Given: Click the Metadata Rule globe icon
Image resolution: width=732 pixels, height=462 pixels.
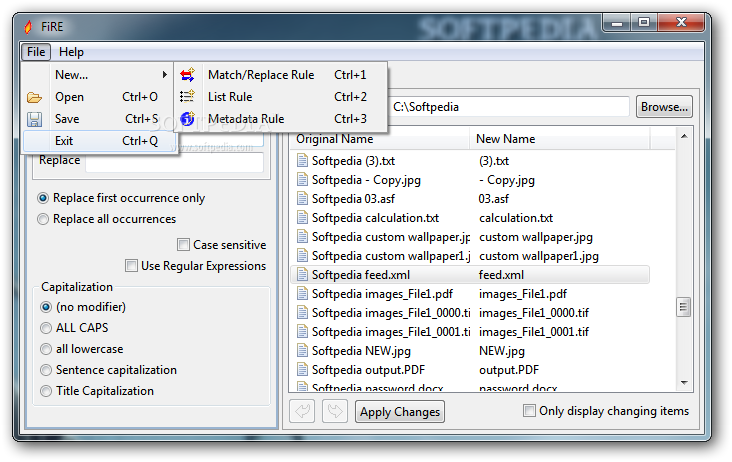Looking at the screenshot, I should click(x=187, y=119).
